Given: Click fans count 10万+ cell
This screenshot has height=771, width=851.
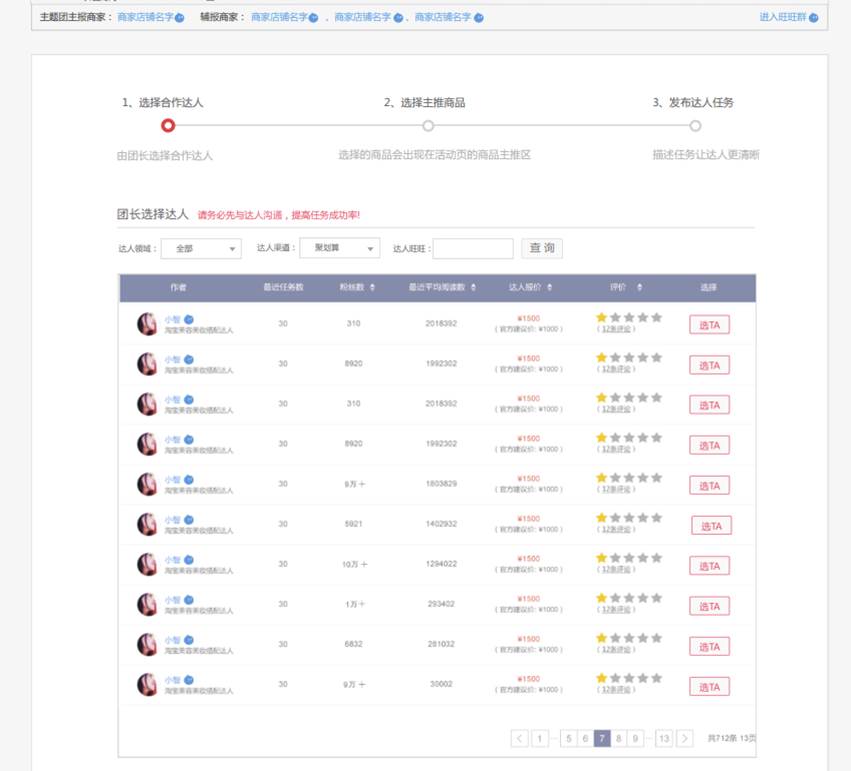Looking at the screenshot, I should click(x=354, y=564).
